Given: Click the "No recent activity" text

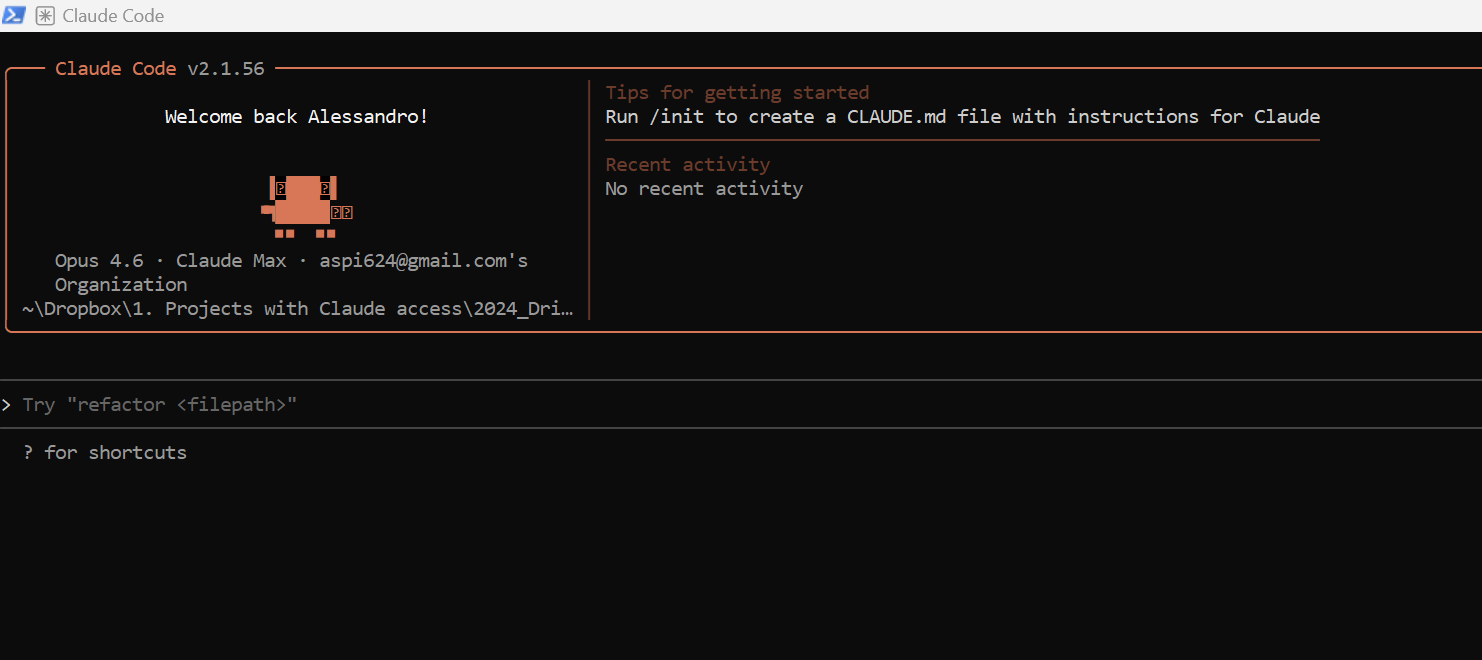Looking at the screenshot, I should [704, 188].
